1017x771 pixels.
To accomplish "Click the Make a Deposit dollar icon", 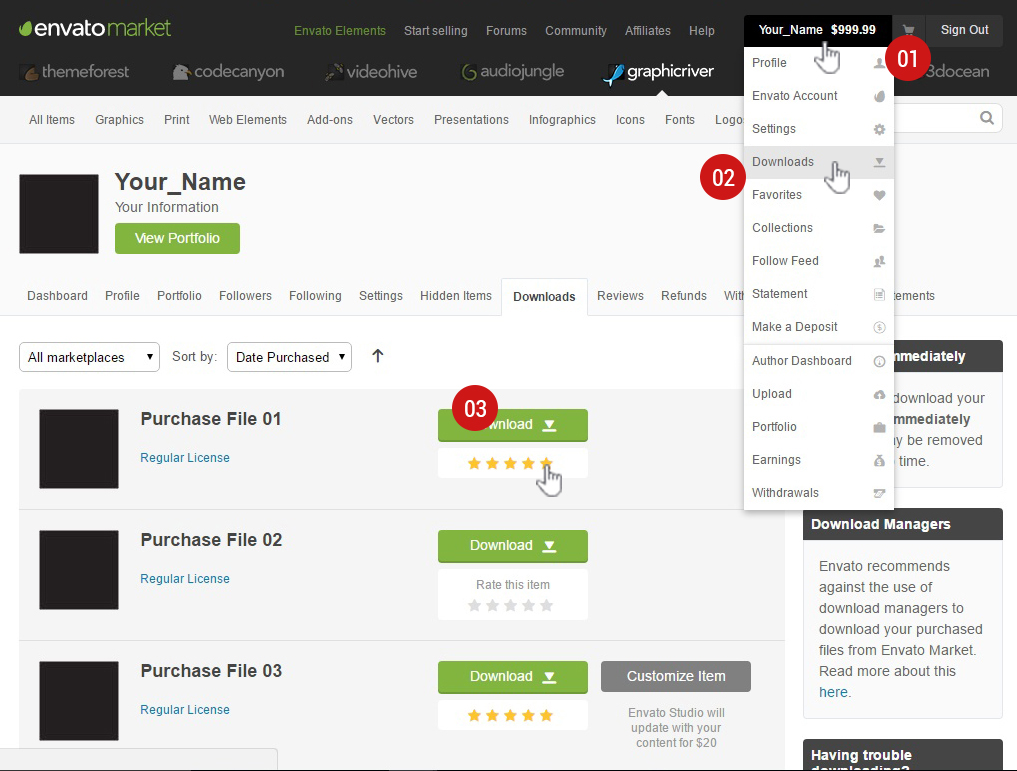I will pos(879,327).
